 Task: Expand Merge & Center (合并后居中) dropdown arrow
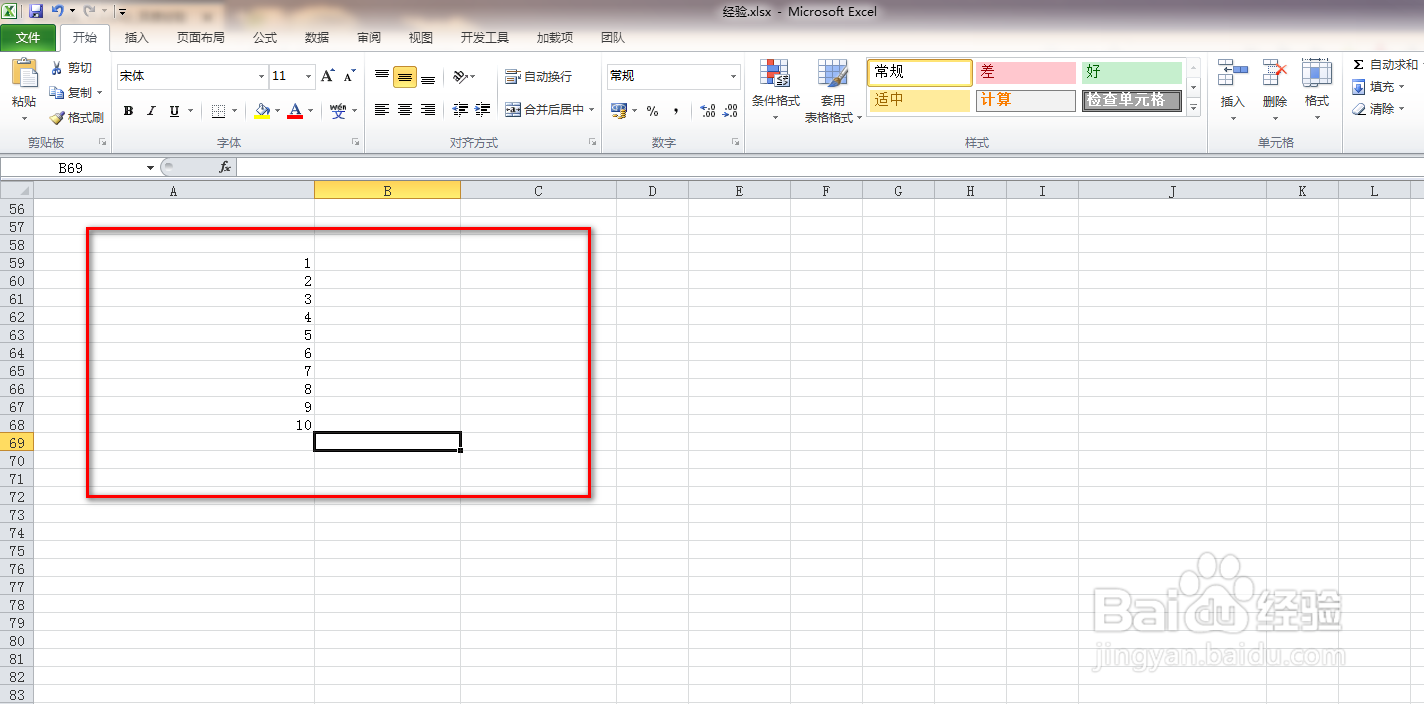pos(592,110)
